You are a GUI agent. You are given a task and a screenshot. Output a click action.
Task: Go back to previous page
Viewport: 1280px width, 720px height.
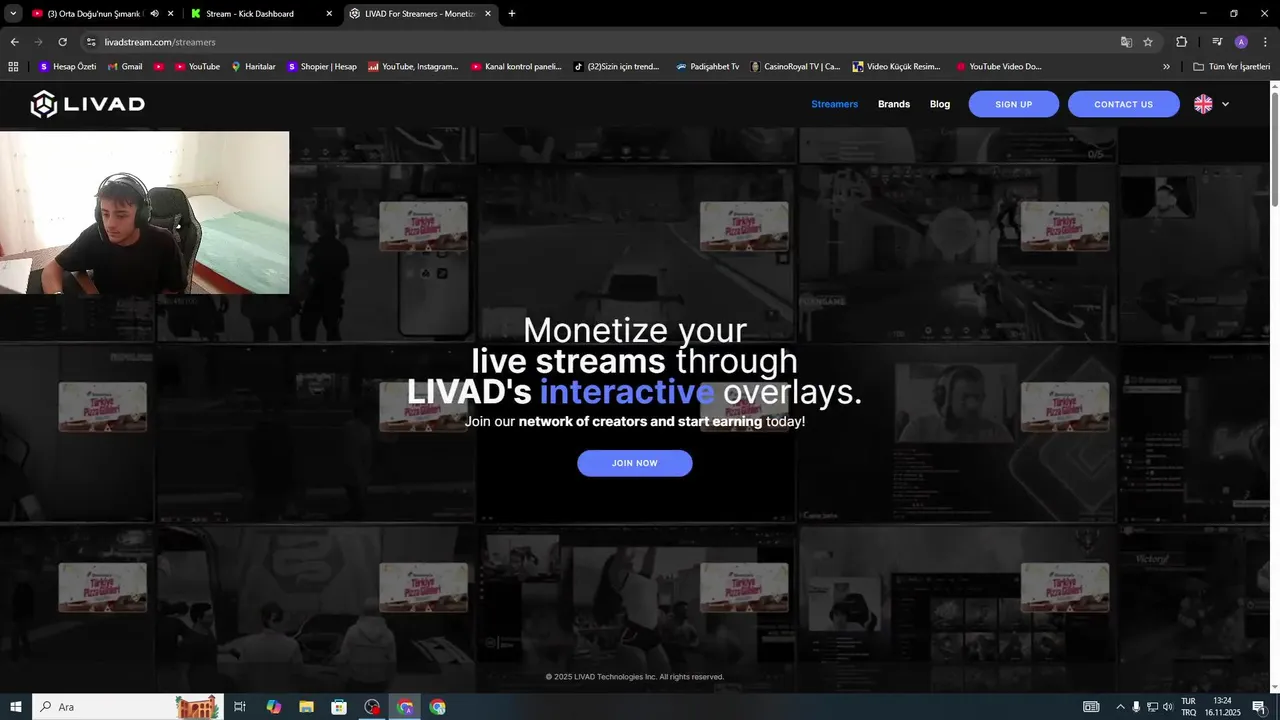(x=14, y=42)
